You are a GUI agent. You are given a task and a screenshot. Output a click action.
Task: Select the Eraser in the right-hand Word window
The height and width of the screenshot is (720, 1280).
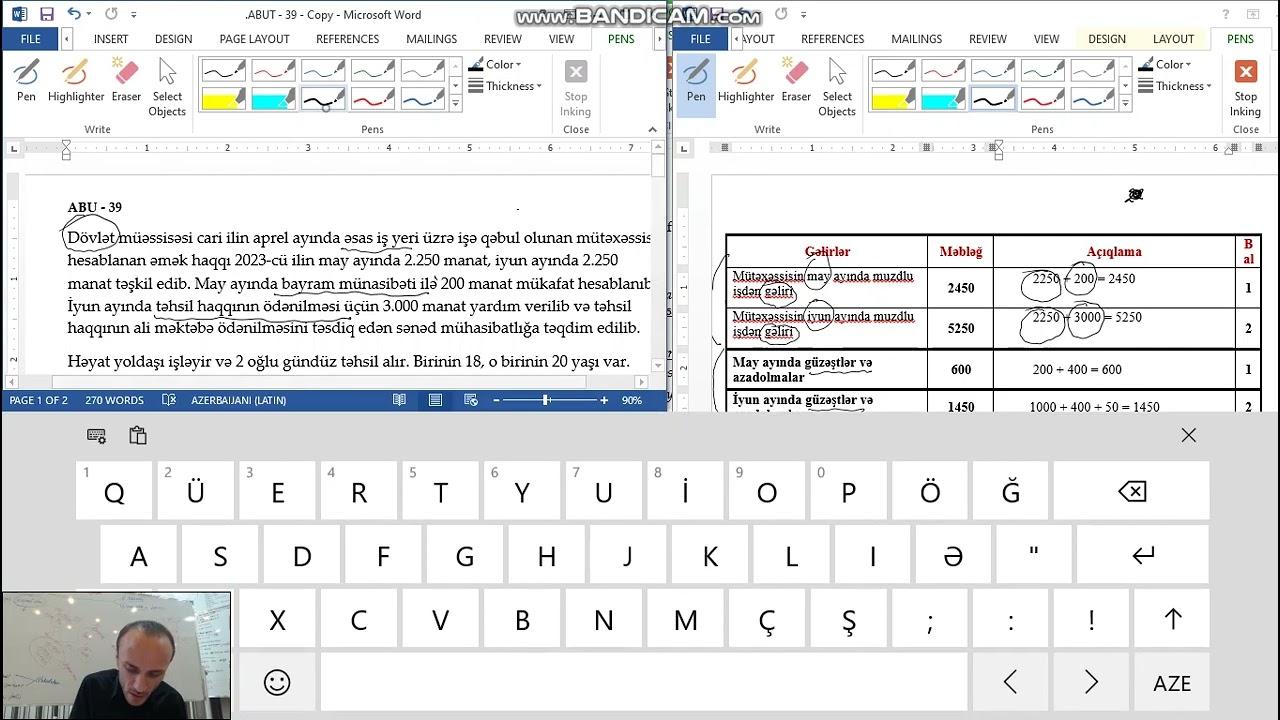click(796, 81)
